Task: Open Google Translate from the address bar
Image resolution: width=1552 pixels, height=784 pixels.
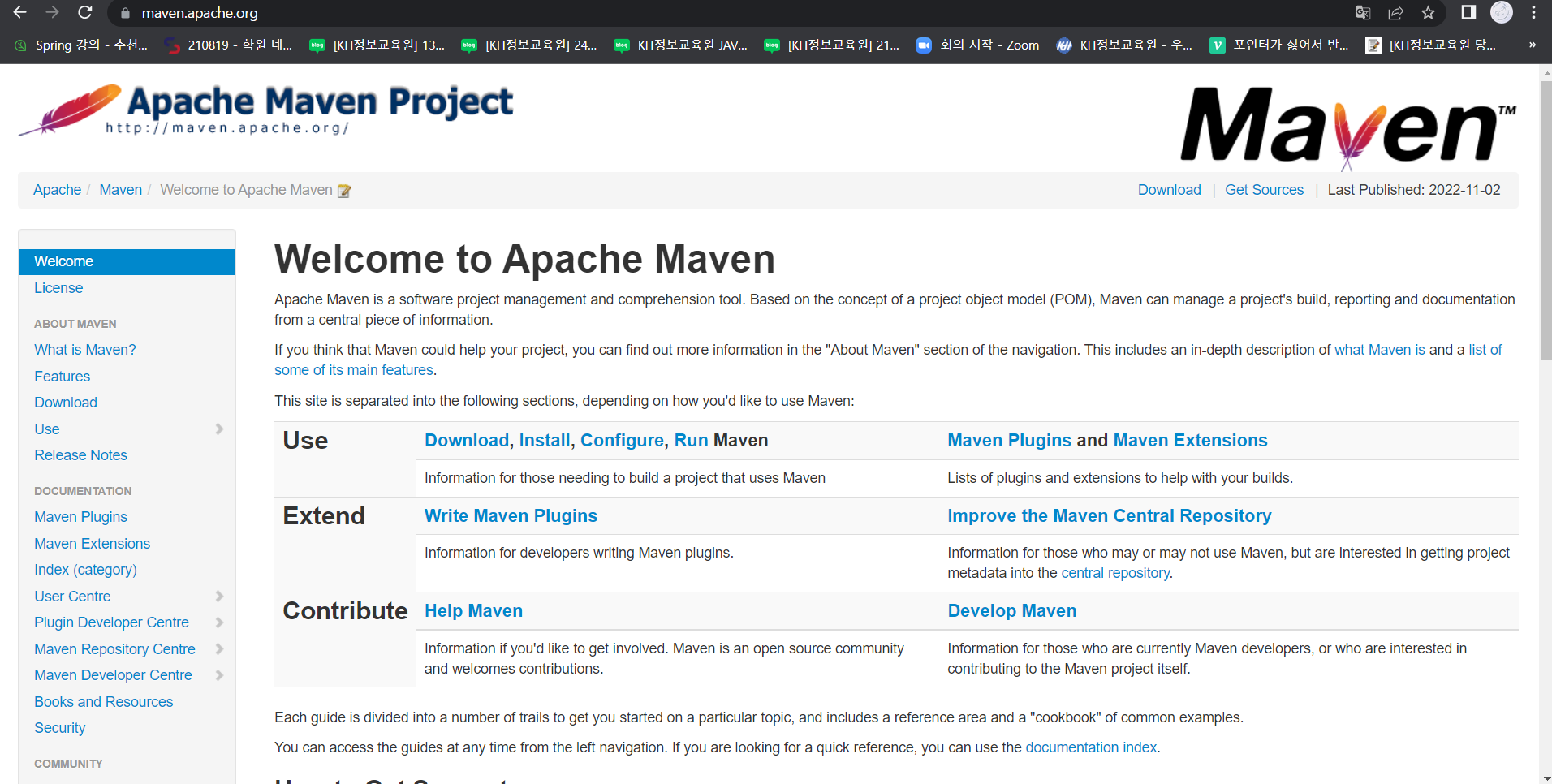Action: [x=1364, y=13]
